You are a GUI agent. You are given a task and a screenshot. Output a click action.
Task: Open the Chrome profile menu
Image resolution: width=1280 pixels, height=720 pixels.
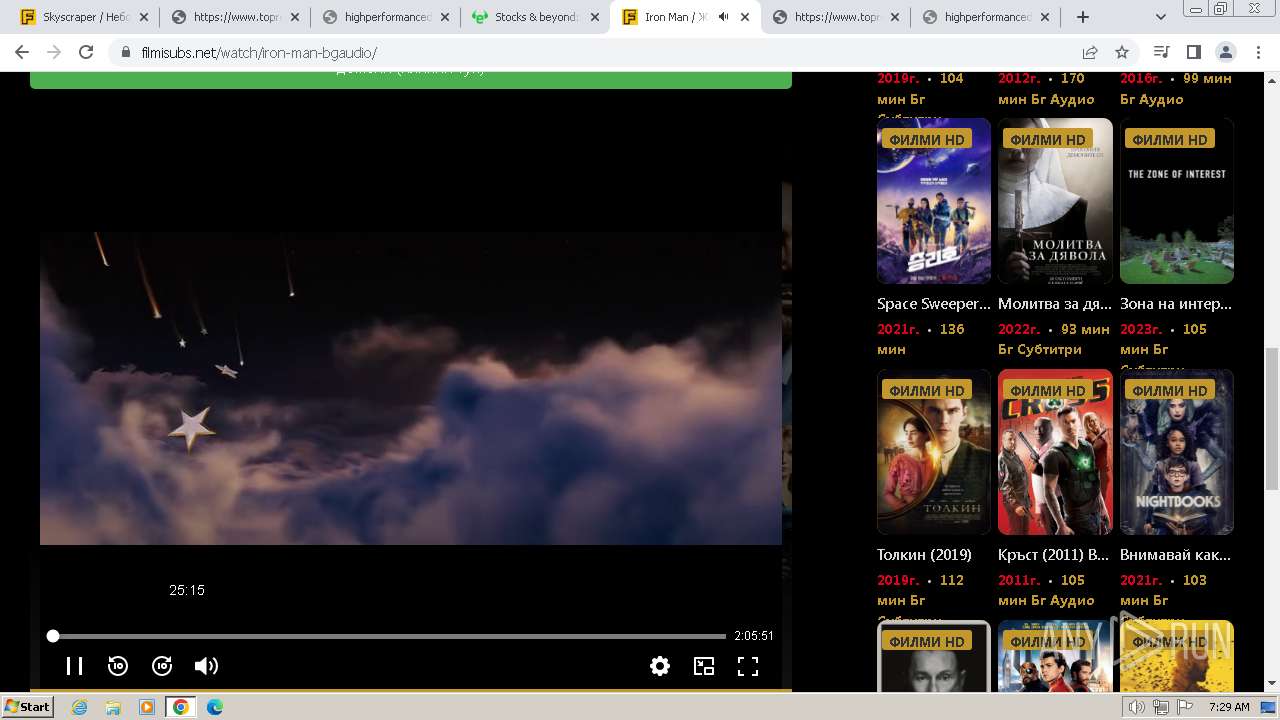[x=1225, y=52]
